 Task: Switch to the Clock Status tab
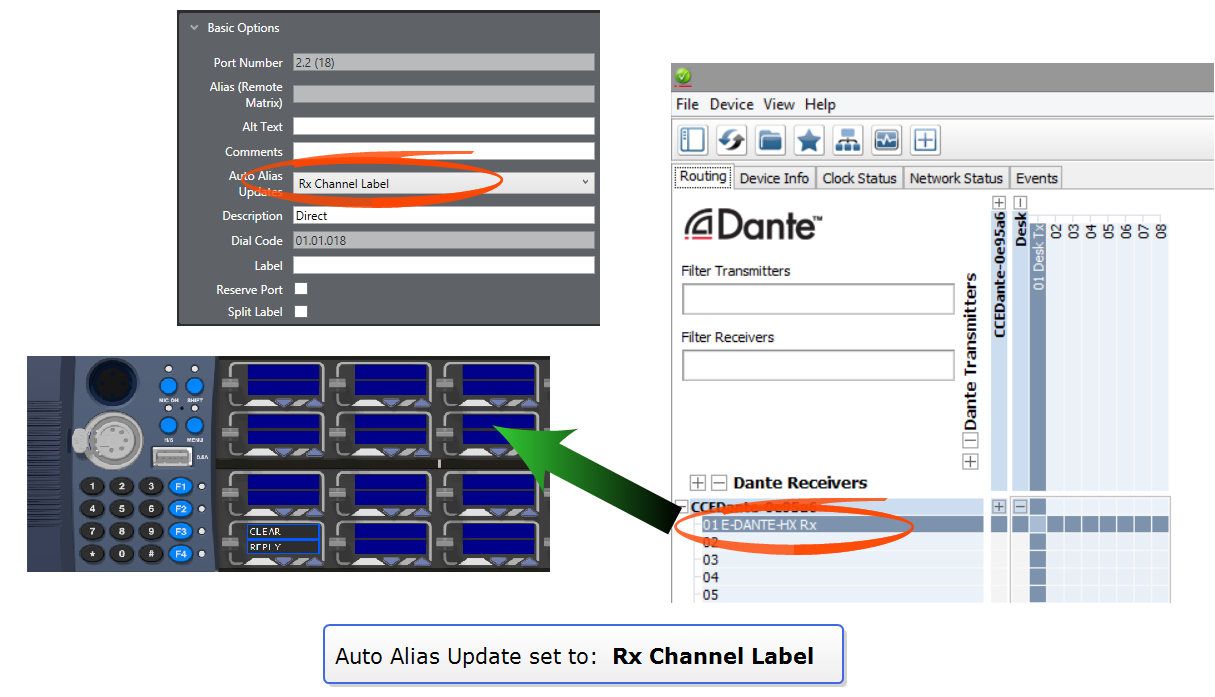(859, 178)
